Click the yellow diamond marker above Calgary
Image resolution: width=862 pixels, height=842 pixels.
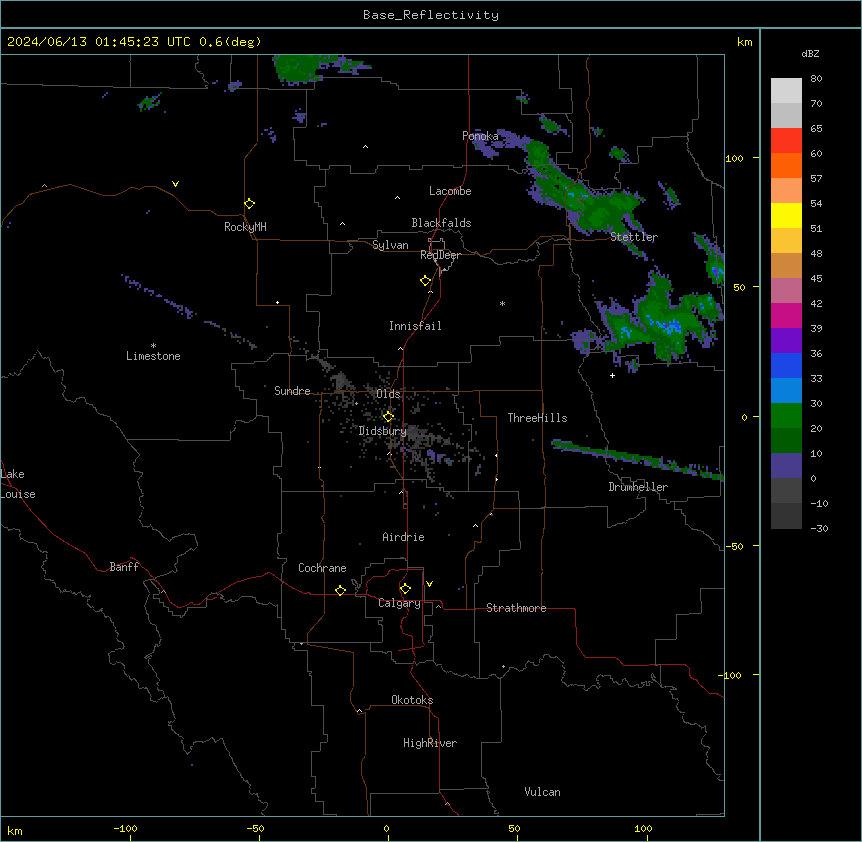point(405,589)
